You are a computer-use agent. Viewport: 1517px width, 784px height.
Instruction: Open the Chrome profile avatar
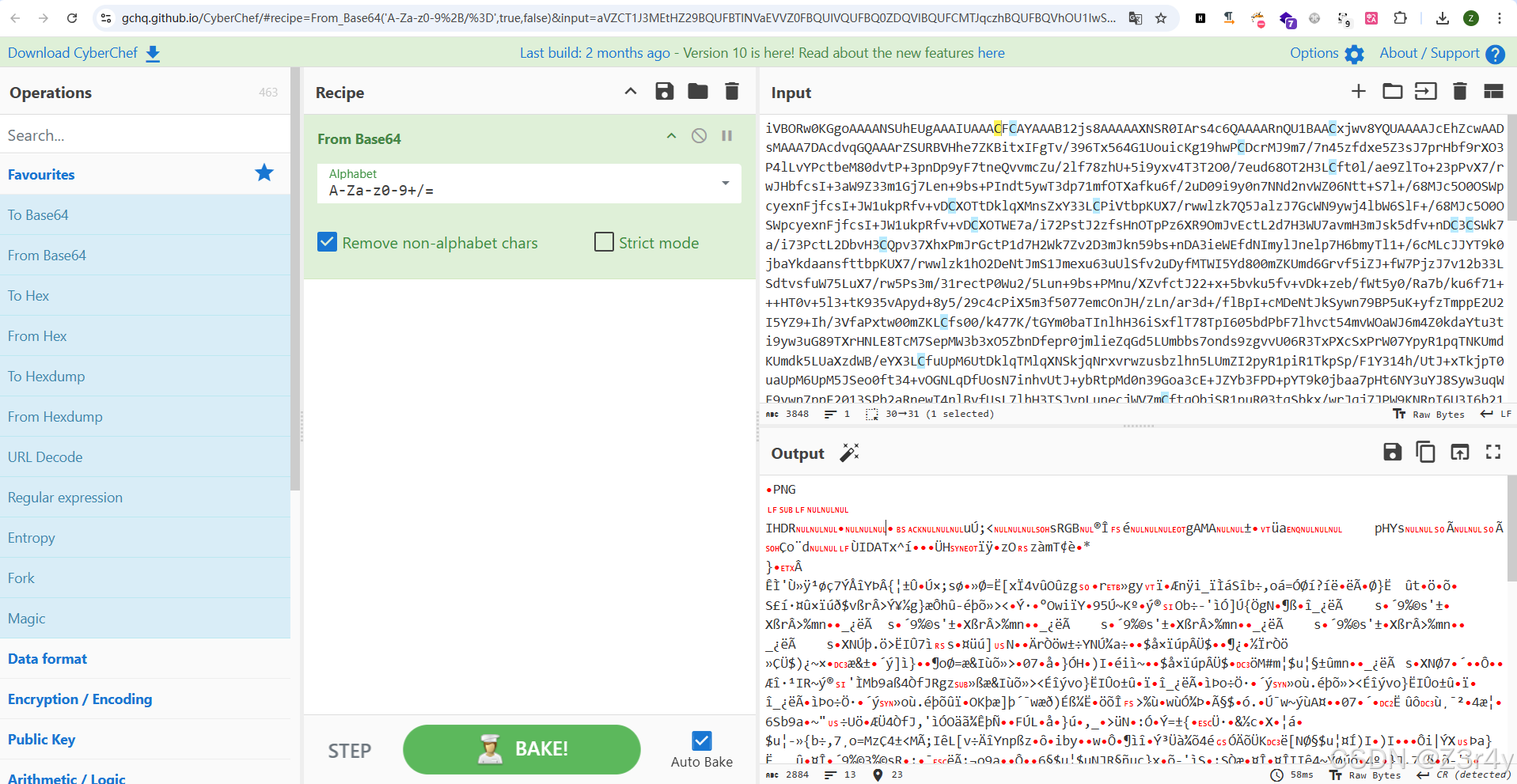1471,17
